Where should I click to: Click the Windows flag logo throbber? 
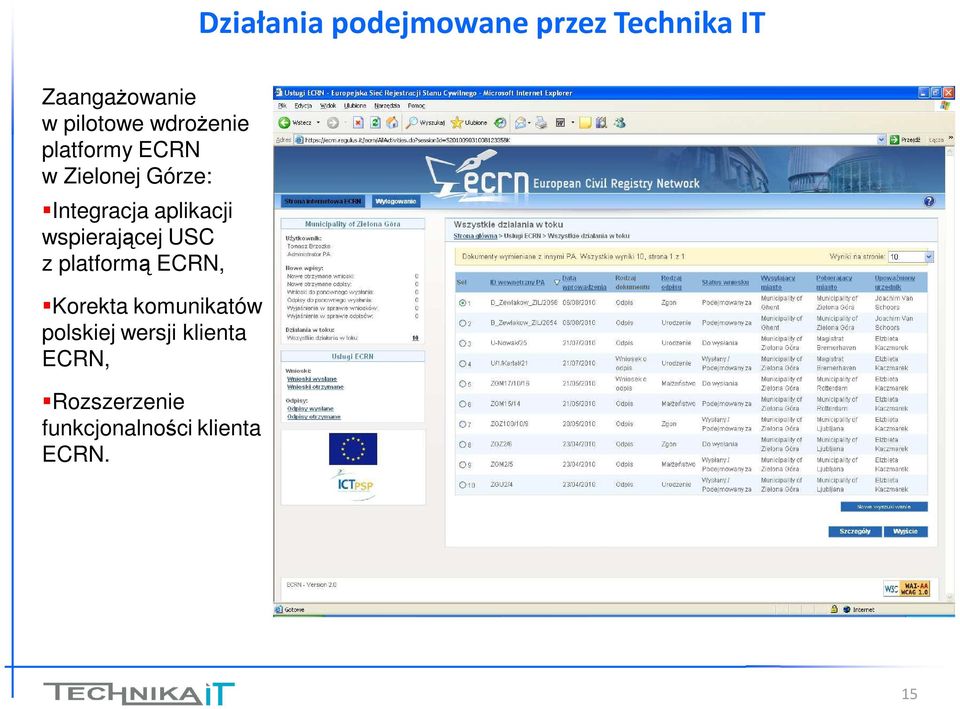pos(945,106)
